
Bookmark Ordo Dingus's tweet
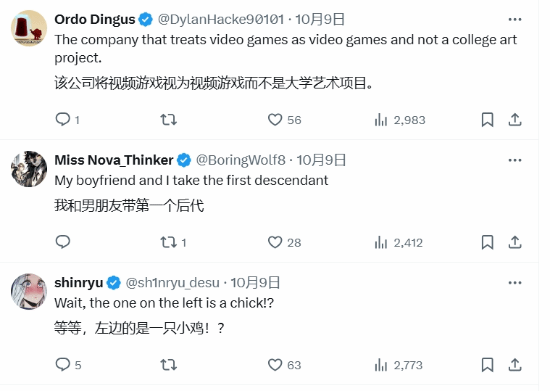[488, 120]
